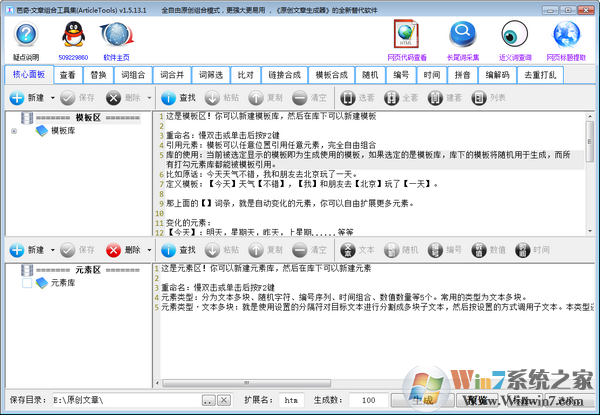Switch to the 模板合成 tab
This screenshot has width=600, height=415.
coord(331,75)
